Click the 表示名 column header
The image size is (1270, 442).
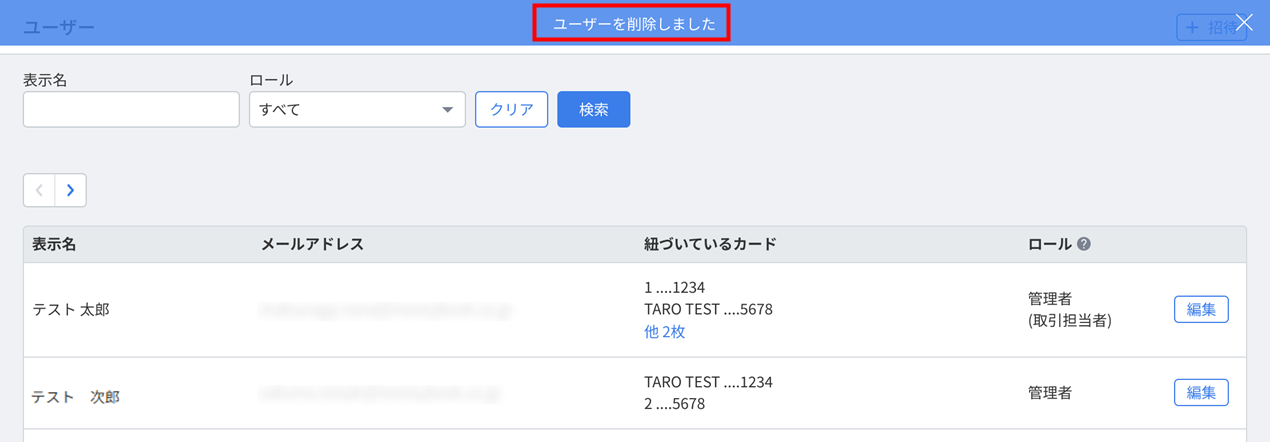(54, 244)
